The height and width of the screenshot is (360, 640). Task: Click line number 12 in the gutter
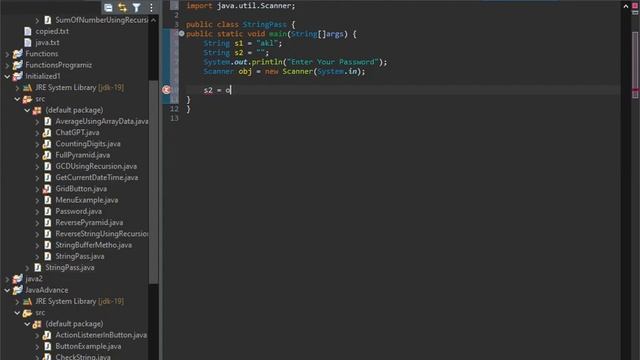(x=174, y=109)
